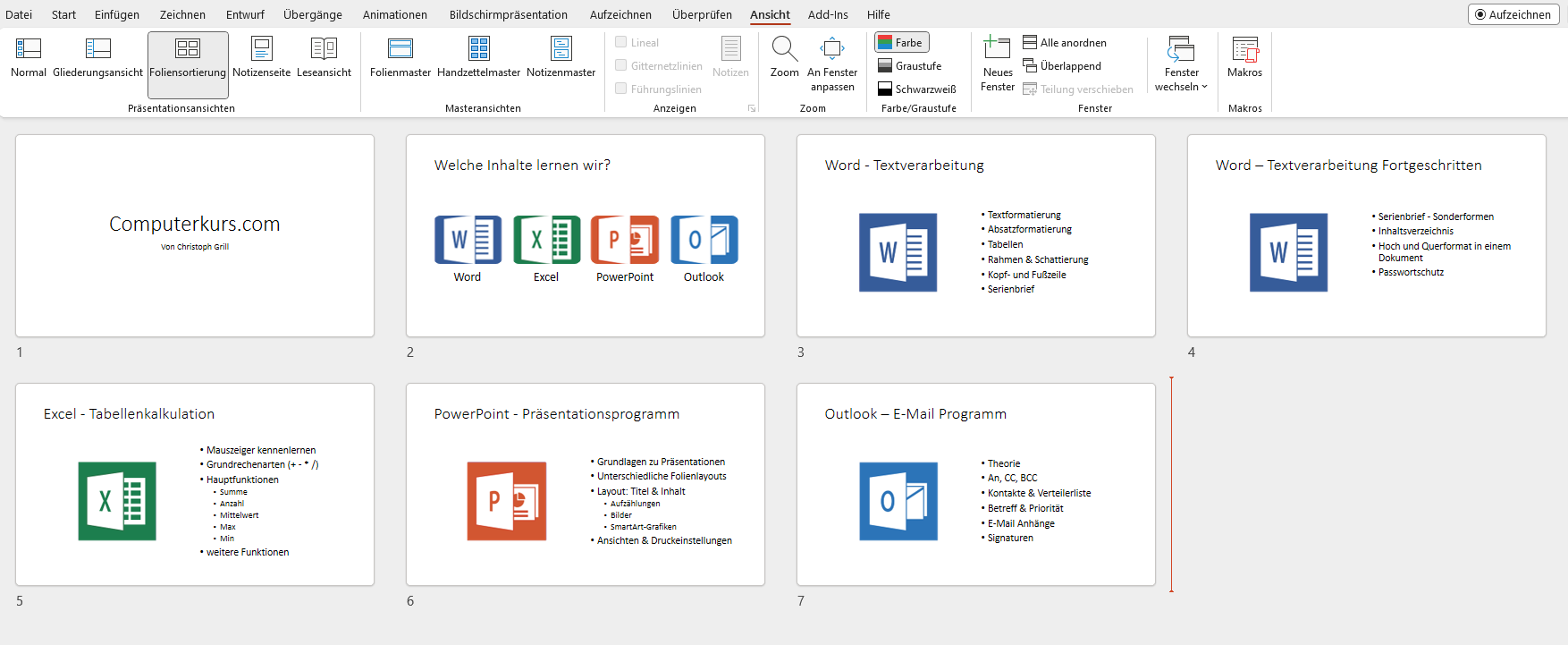1568x645 pixels.
Task: Enable the Lineal checkbox
Action: pyautogui.click(x=621, y=42)
